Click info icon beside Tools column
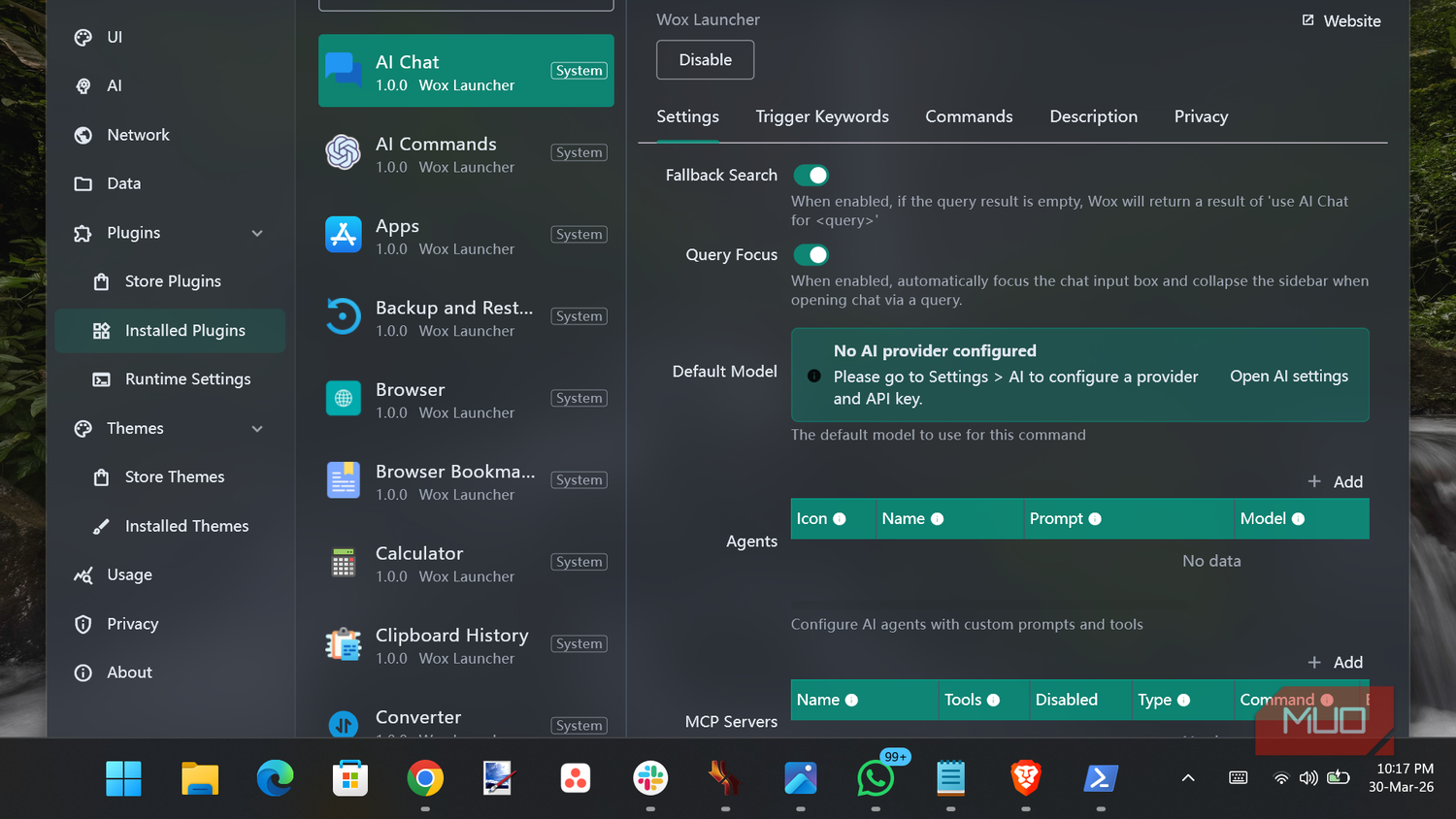This screenshot has height=819, width=1456. click(x=993, y=700)
